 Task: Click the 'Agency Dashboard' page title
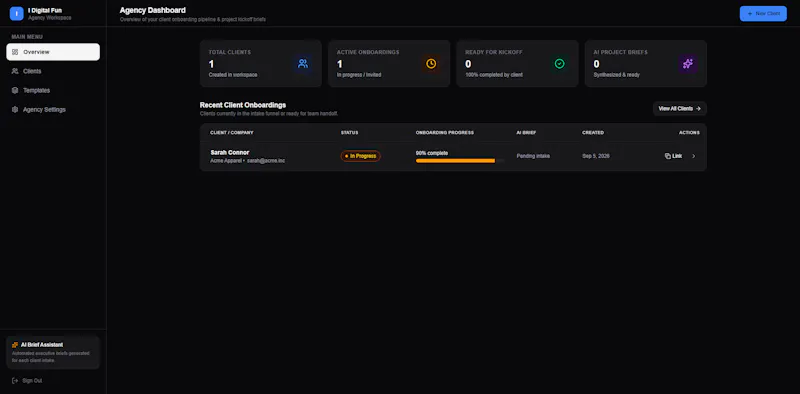[153, 10]
